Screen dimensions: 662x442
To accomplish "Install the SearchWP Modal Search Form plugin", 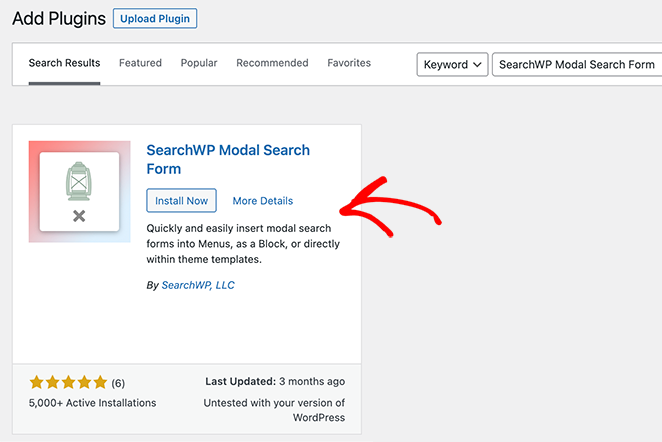I will (182, 201).
